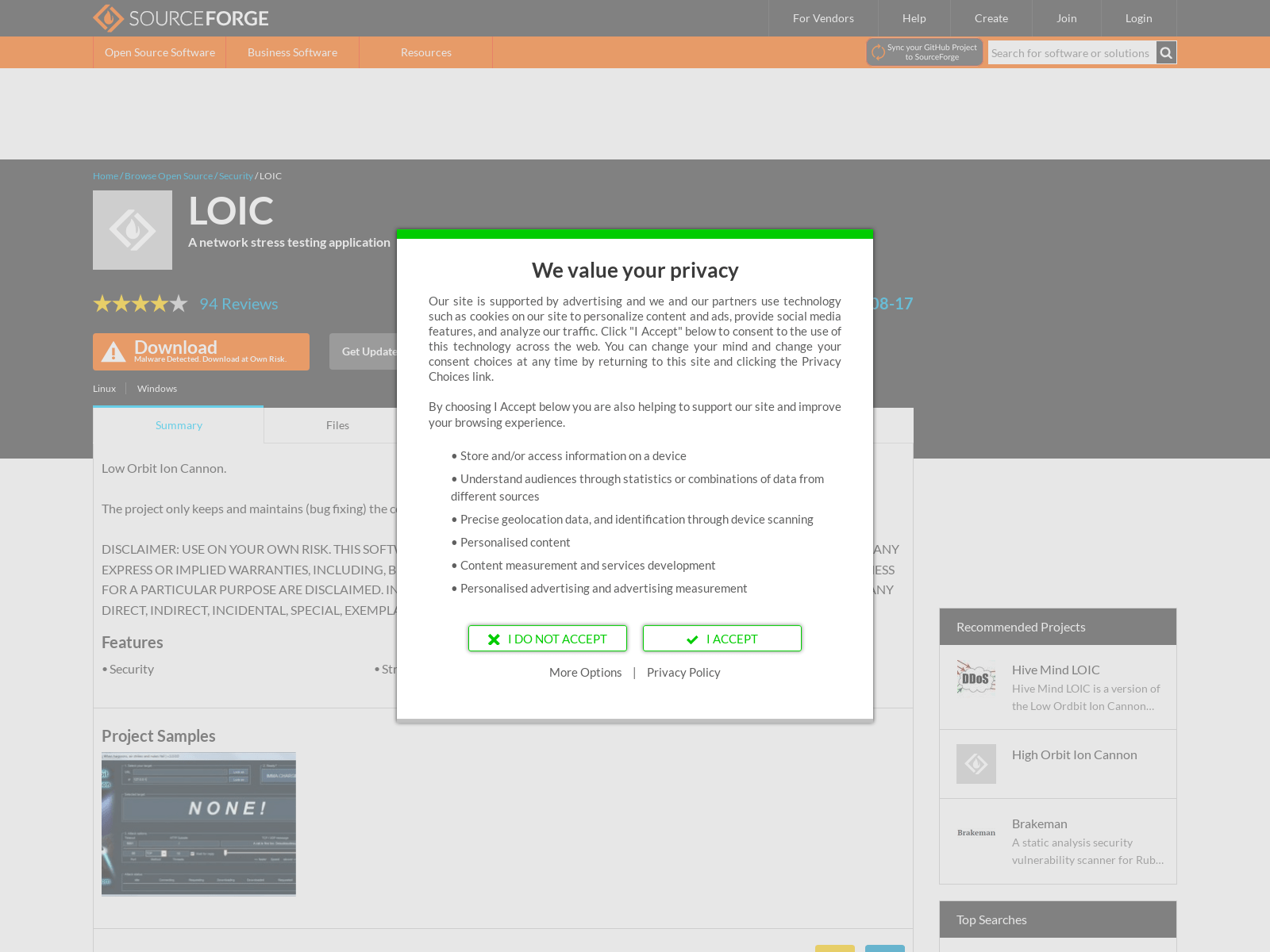Open the For Vendors menu
1270x952 pixels.
pyautogui.click(x=823, y=18)
